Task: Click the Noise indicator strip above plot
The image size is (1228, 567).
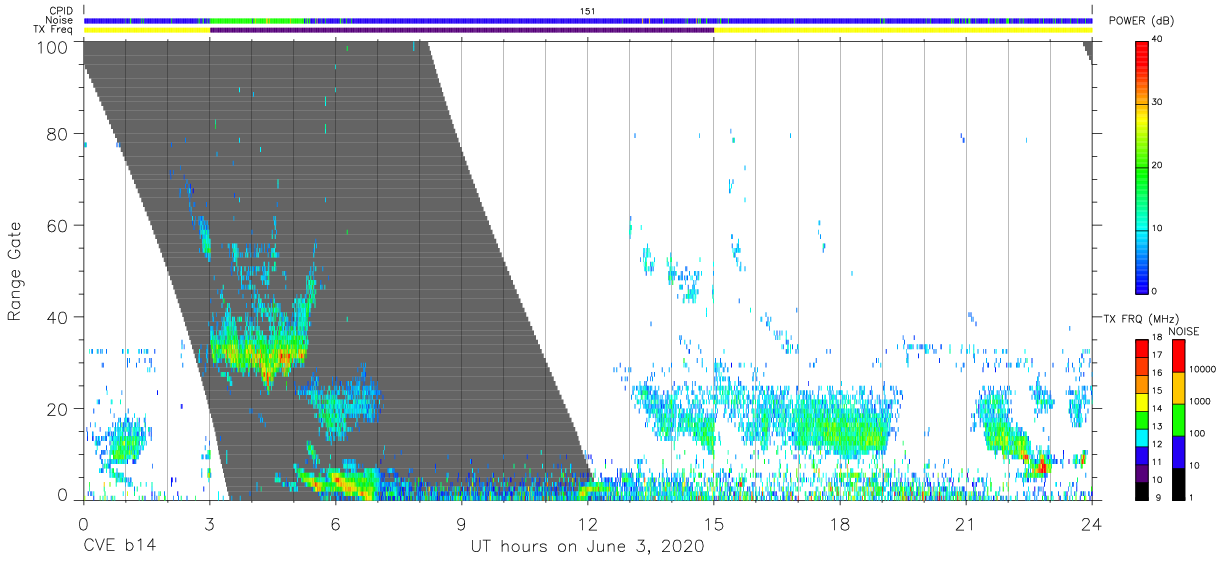Action: (588, 20)
